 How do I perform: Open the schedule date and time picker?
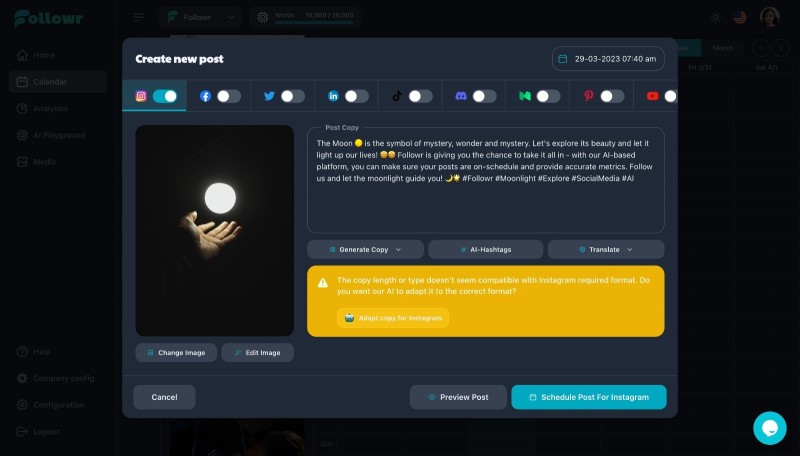click(x=608, y=59)
